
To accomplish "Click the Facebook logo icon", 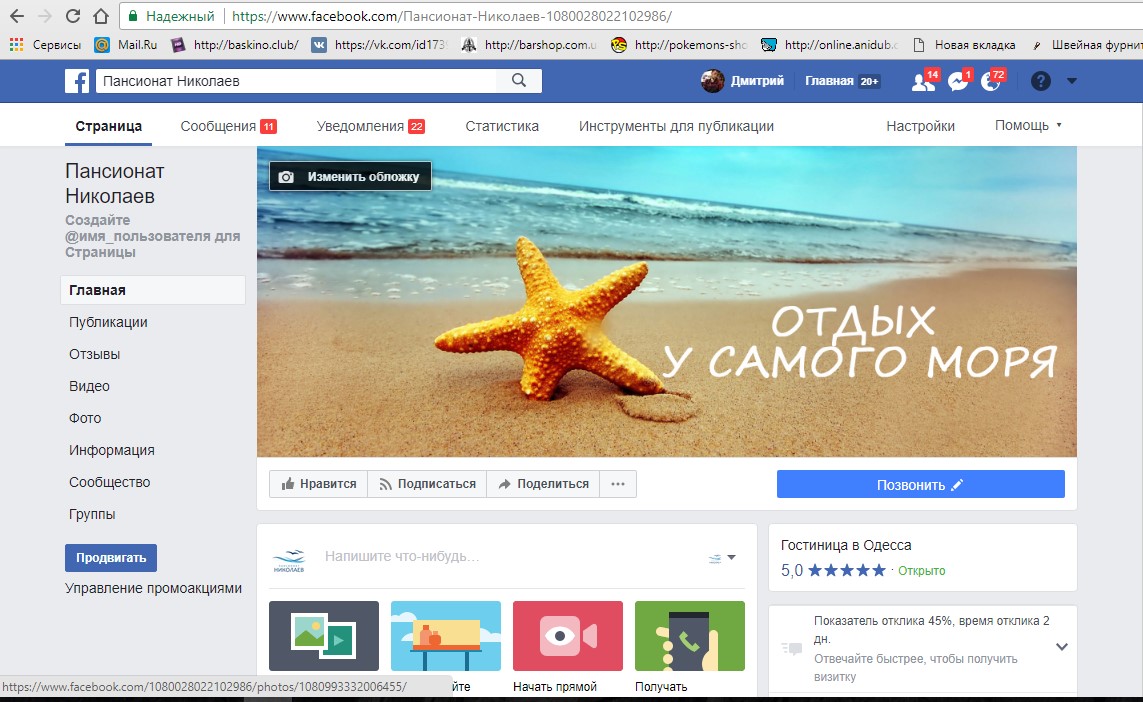I will (x=77, y=81).
